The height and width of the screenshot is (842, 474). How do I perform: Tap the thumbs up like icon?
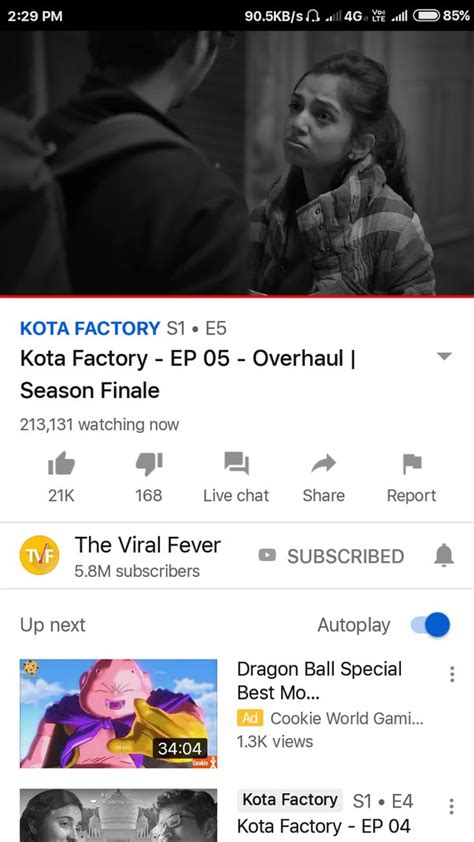pyautogui.click(x=61, y=463)
